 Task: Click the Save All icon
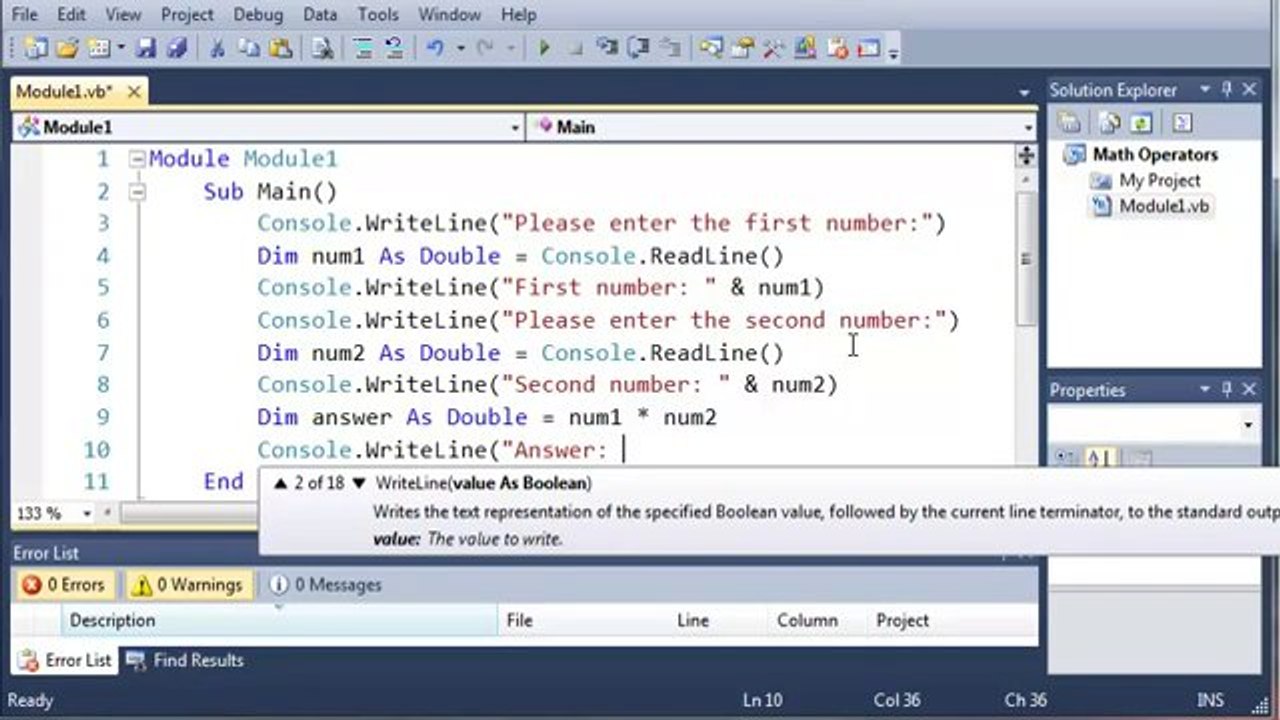[x=177, y=48]
